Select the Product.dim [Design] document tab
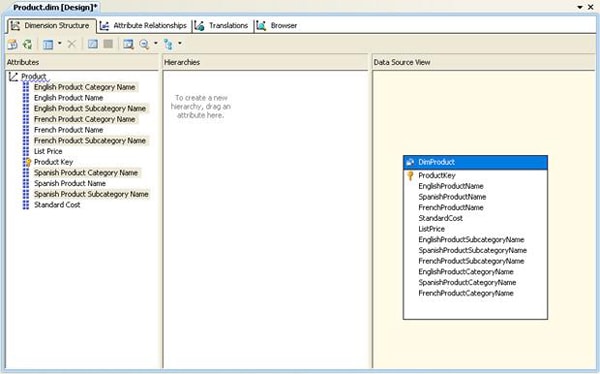Viewport: 600px width, 374px height. point(55,7)
